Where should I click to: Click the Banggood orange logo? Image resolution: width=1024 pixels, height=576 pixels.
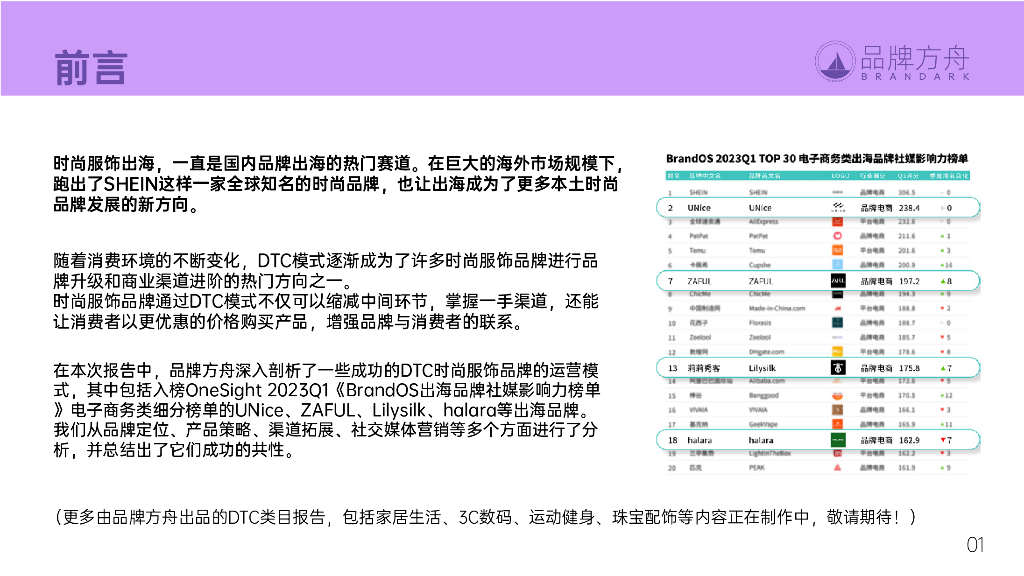click(837, 396)
